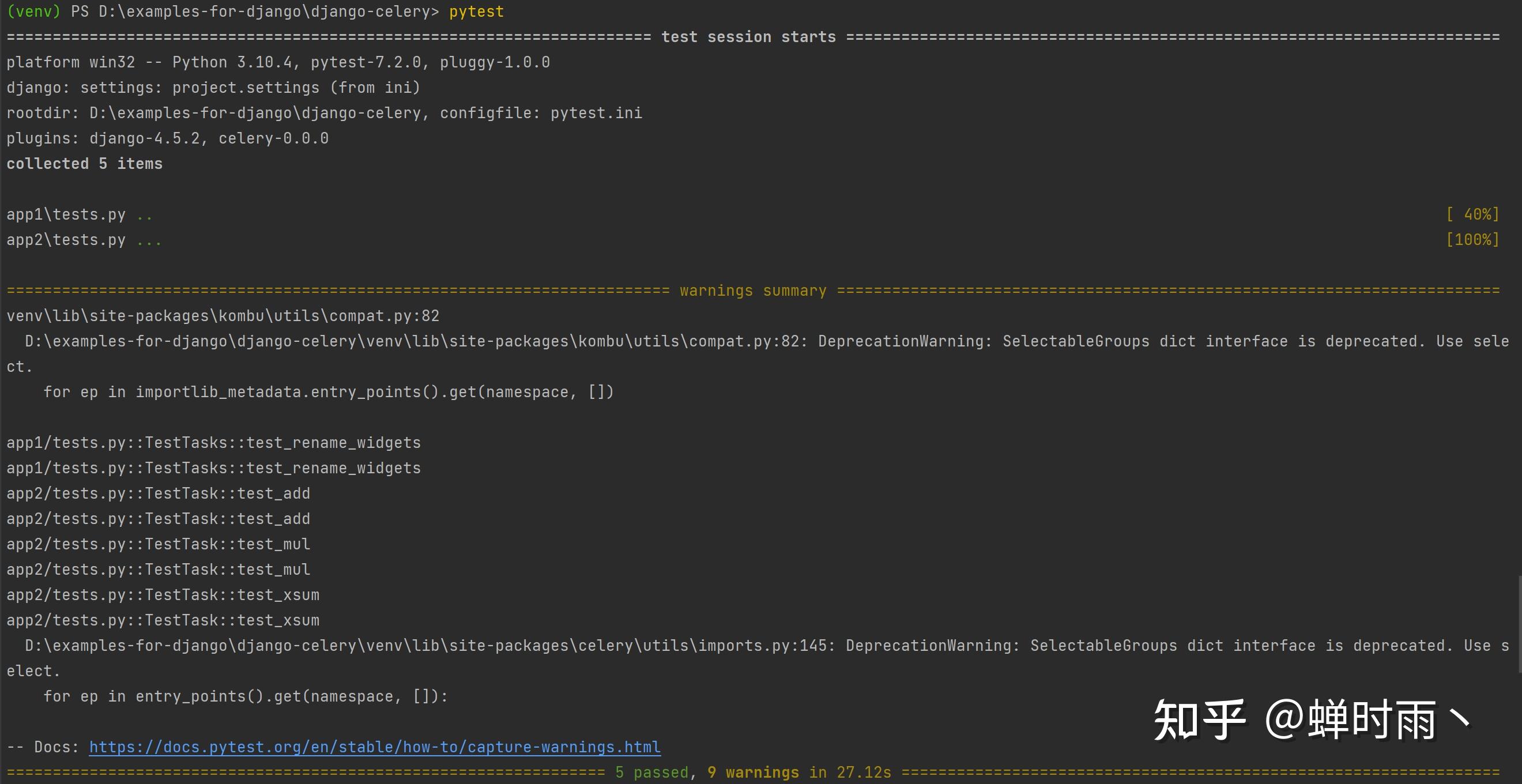The height and width of the screenshot is (784, 1522).
Task: Click the first test_rename_widgets test entry
Action: pos(213,443)
